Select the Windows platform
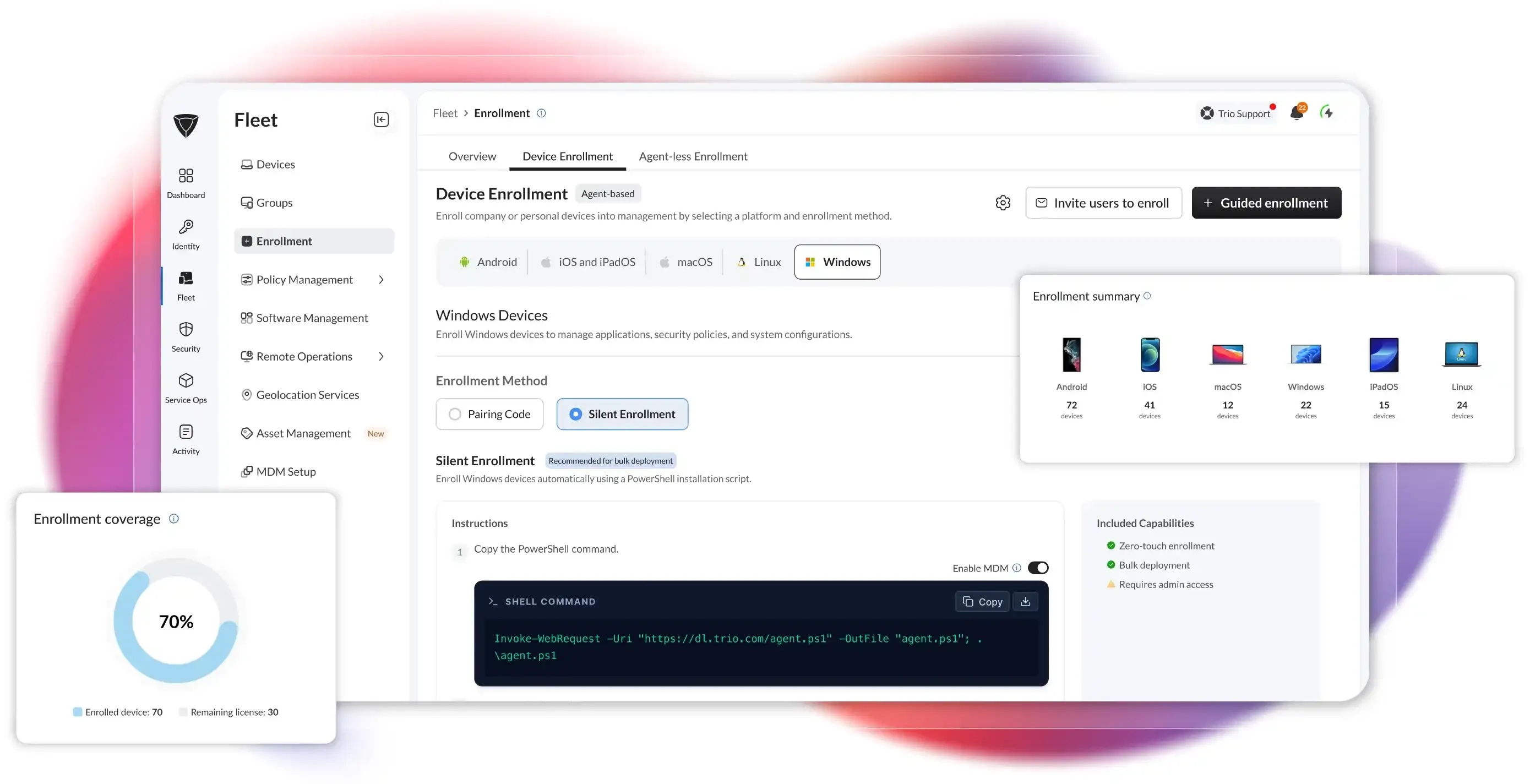The width and height of the screenshot is (1530, 784). click(x=837, y=262)
